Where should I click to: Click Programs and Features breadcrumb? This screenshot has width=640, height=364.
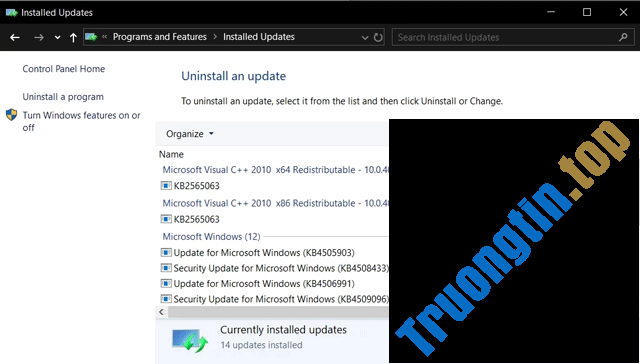[x=160, y=37]
